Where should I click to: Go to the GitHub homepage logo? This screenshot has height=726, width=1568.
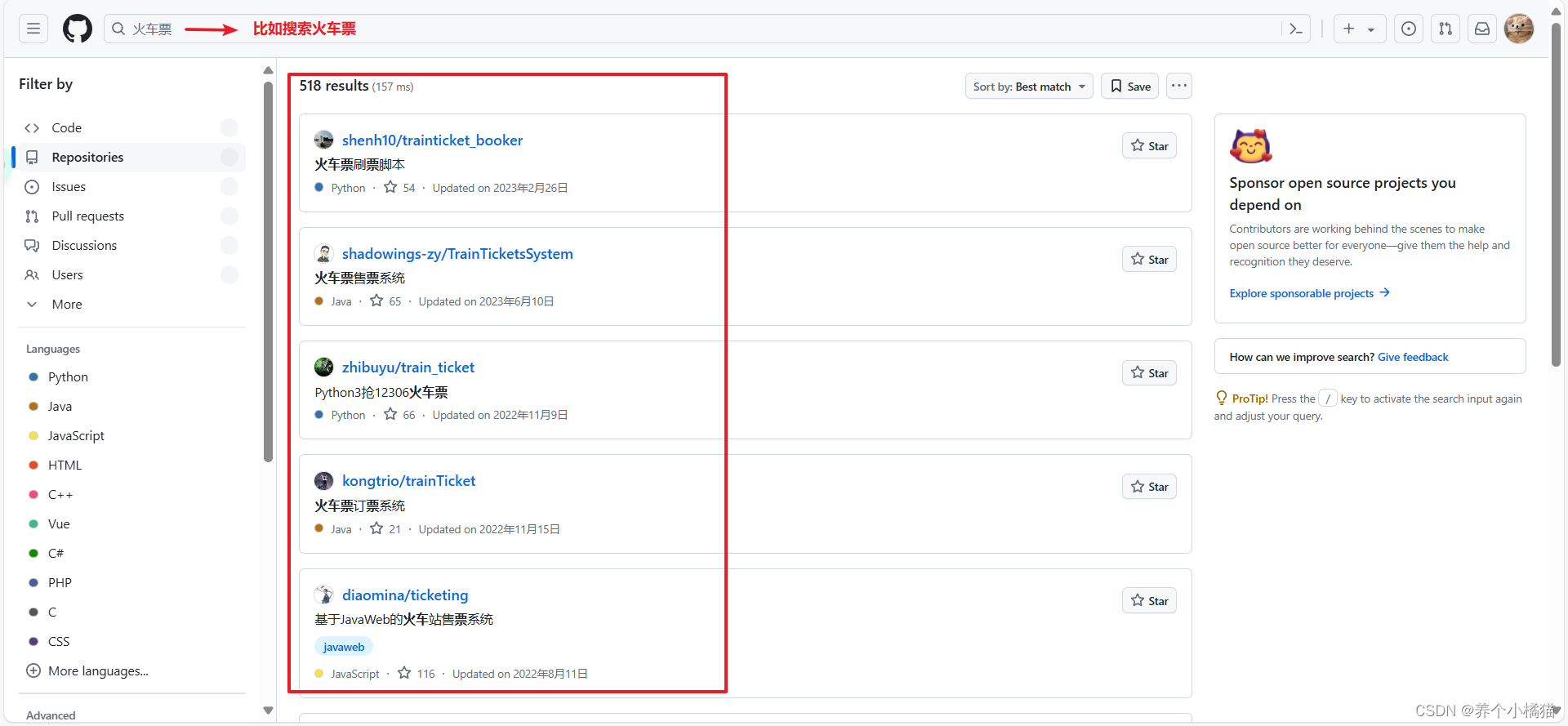click(78, 29)
